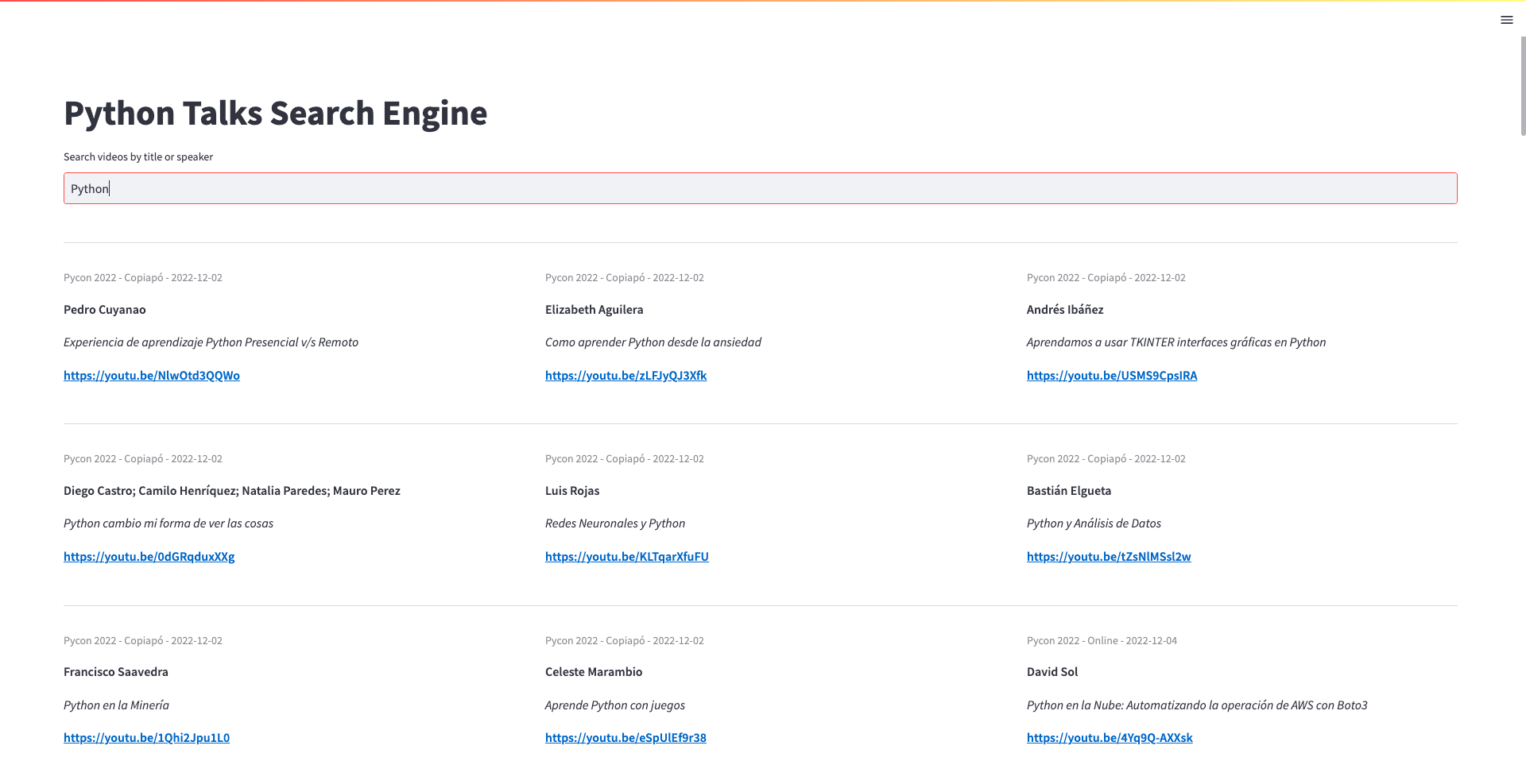Open David Sol's AWS Boto3 video link
This screenshot has width=1526, height=784.
coord(1109,738)
